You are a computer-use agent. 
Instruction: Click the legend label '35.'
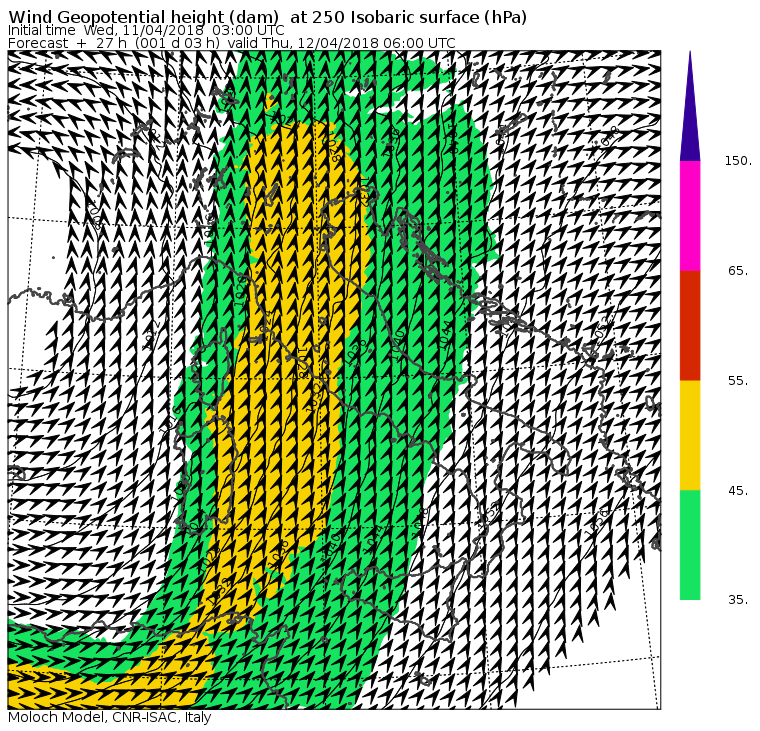[738, 600]
